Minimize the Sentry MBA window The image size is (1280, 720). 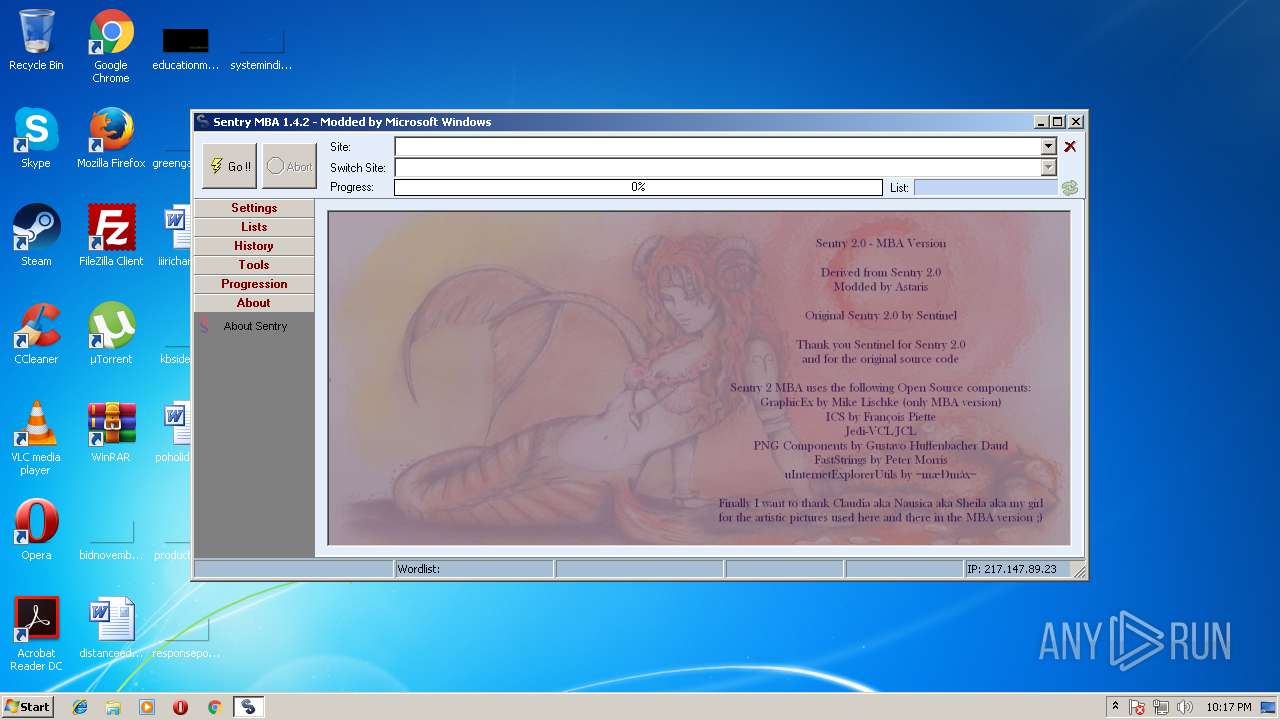[x=1041, y=122]
